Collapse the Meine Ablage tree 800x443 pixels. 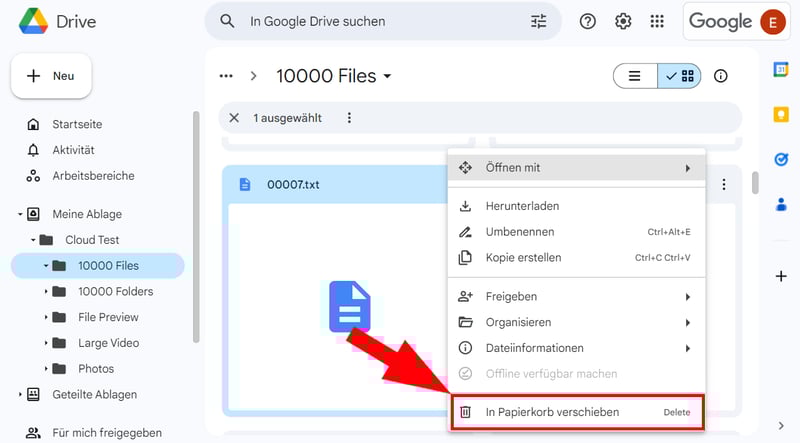click(20, 214)
